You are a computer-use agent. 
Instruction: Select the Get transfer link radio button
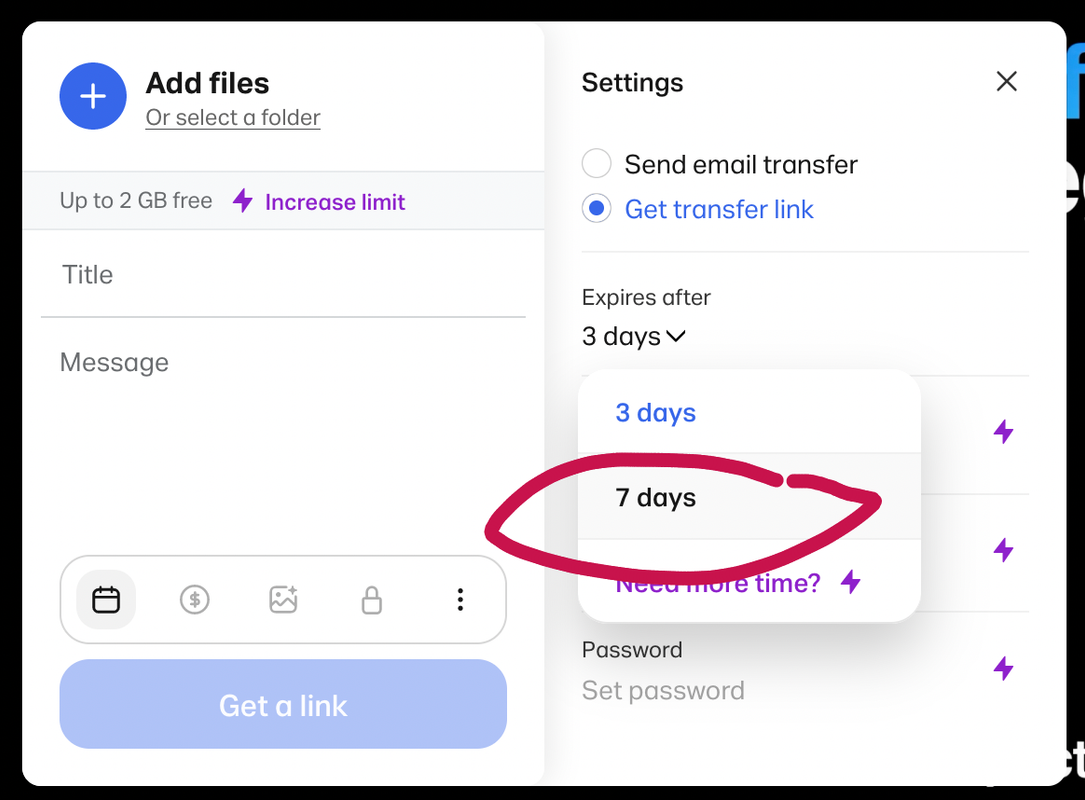596,208
